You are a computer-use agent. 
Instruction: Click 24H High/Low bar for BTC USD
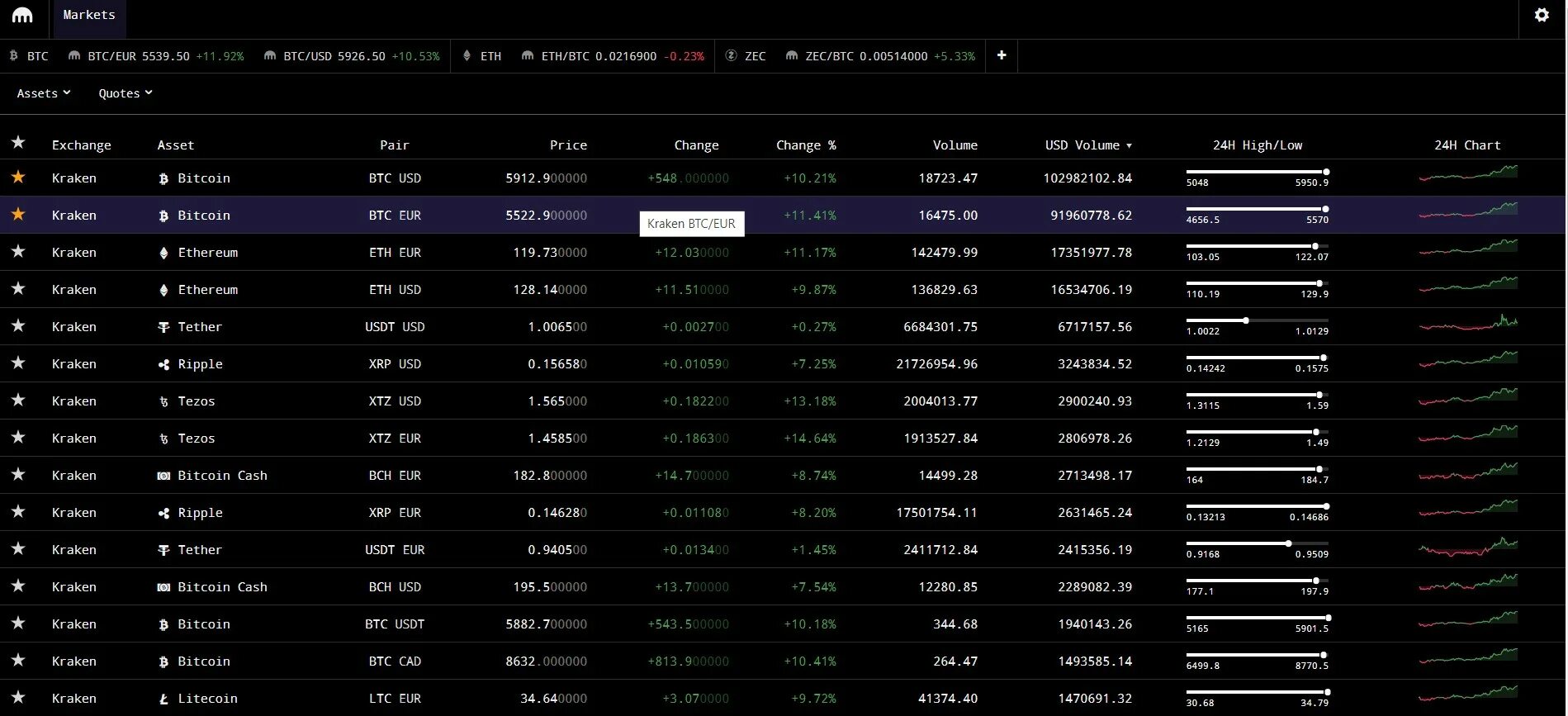[1258, 172]
